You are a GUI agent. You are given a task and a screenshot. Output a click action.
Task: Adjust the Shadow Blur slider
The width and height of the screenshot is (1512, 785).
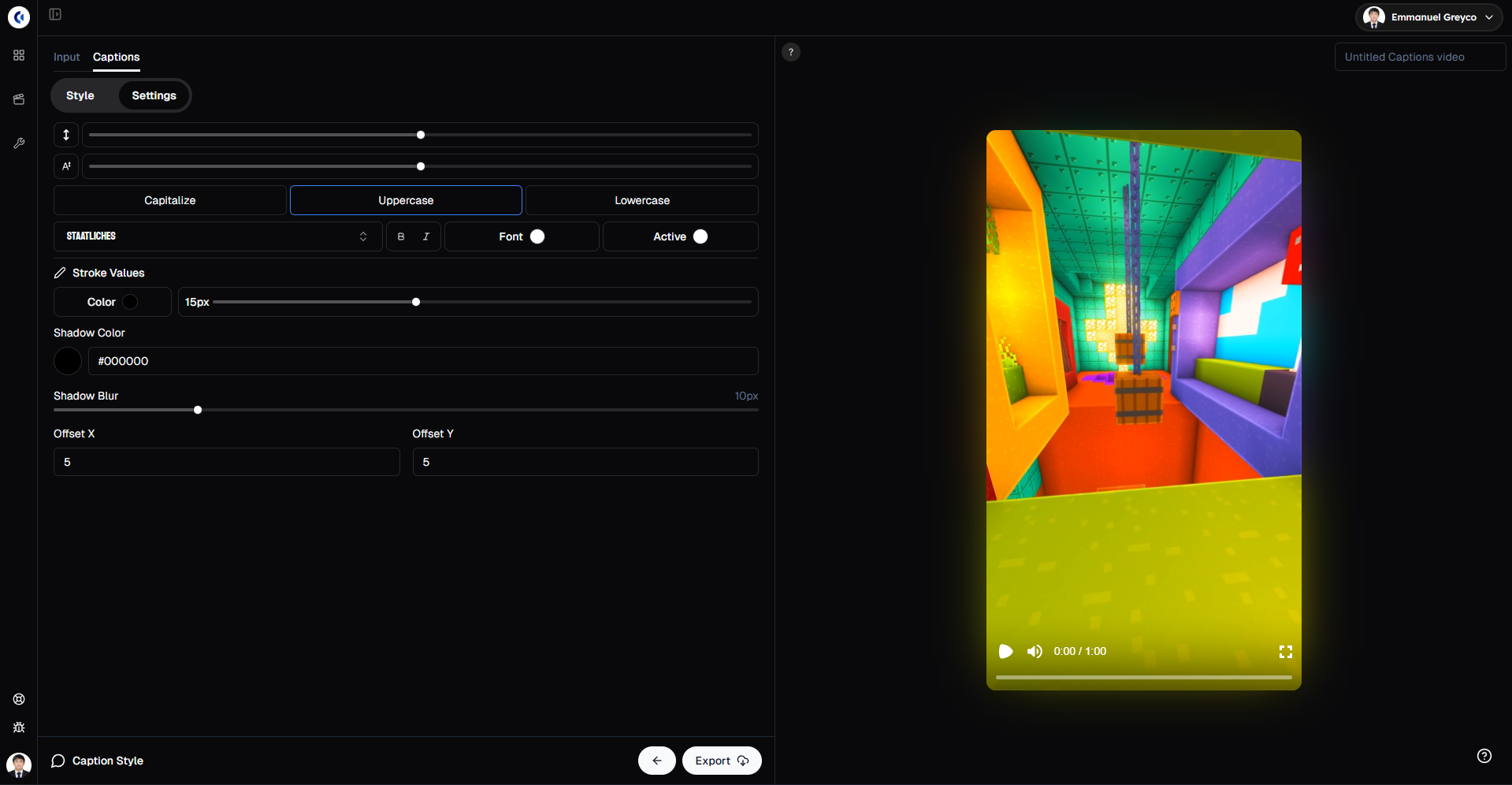click(406, 410)
